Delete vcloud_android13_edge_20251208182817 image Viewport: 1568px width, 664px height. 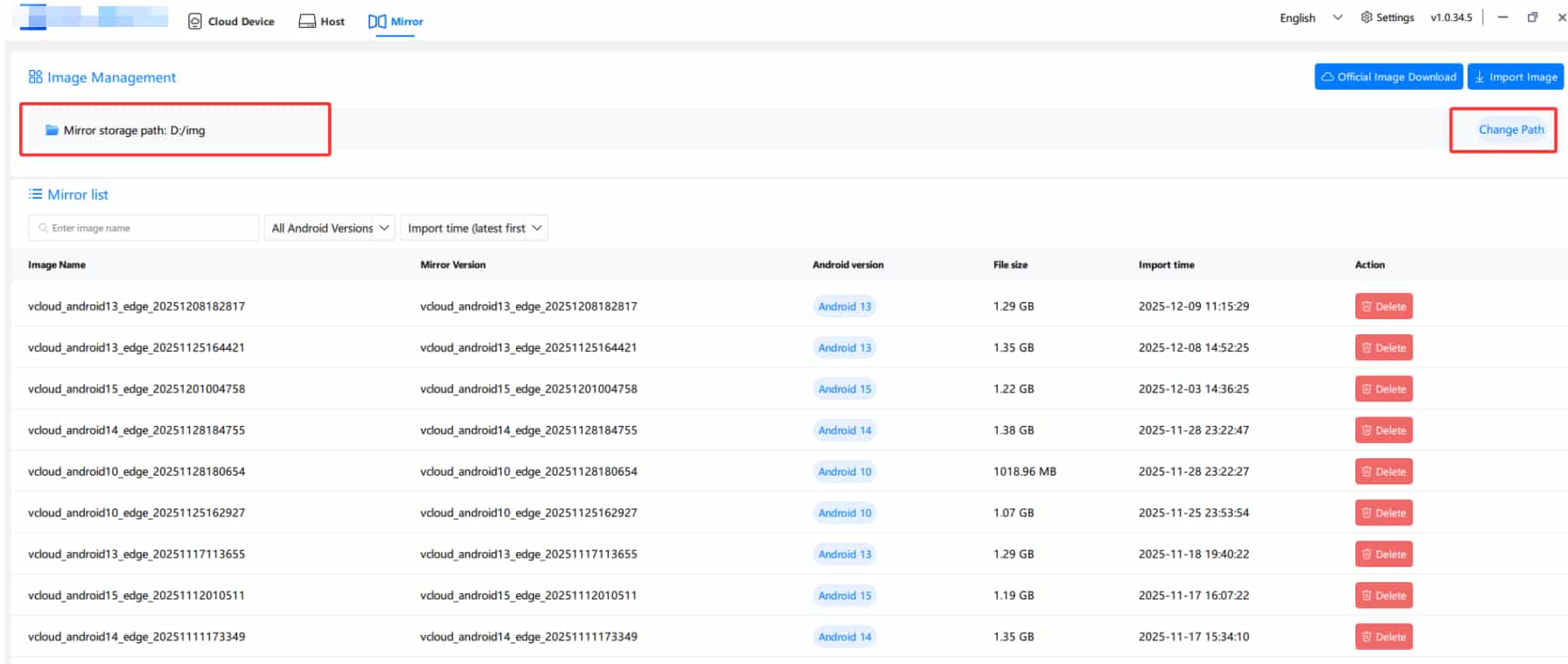(1383, 306)
